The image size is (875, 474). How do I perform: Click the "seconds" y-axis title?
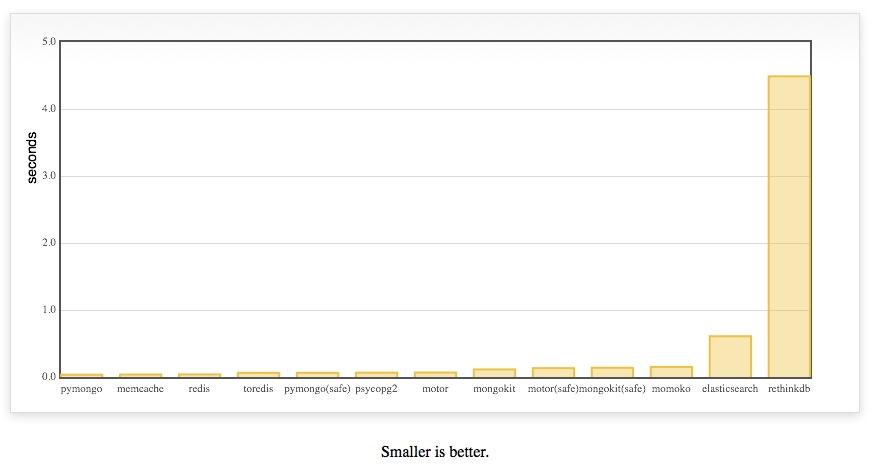pos(32,158)
